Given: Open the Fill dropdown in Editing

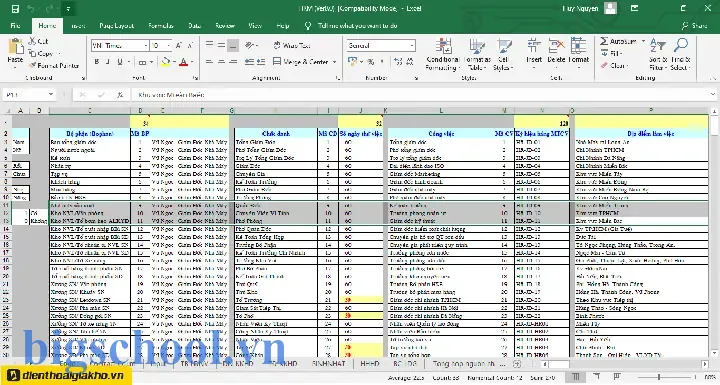Looking at the screenshot, I should tap(612, 53).
